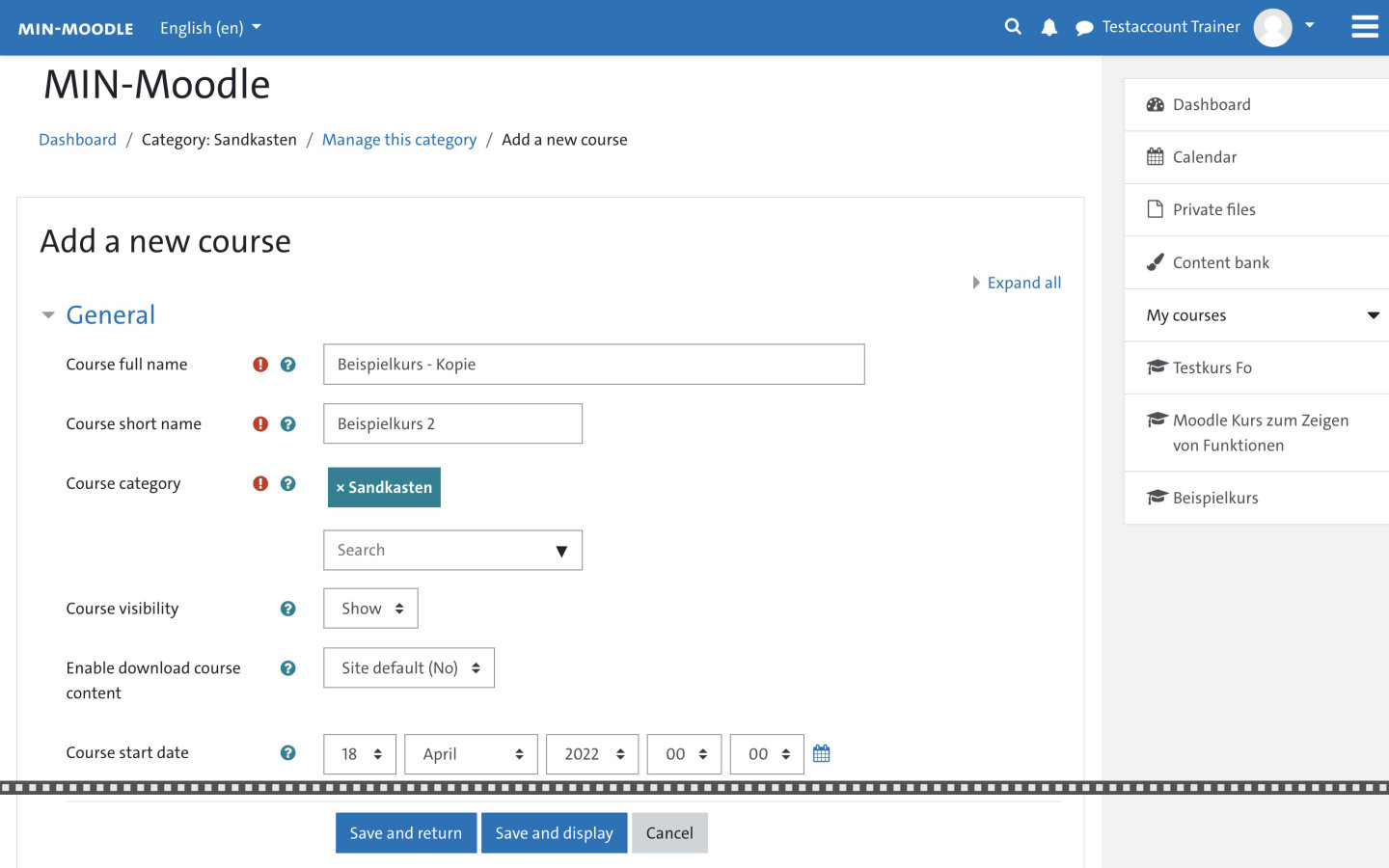1389x868 pixels.
Task: Click required icon next to Course full name
Action: [260, 365]
